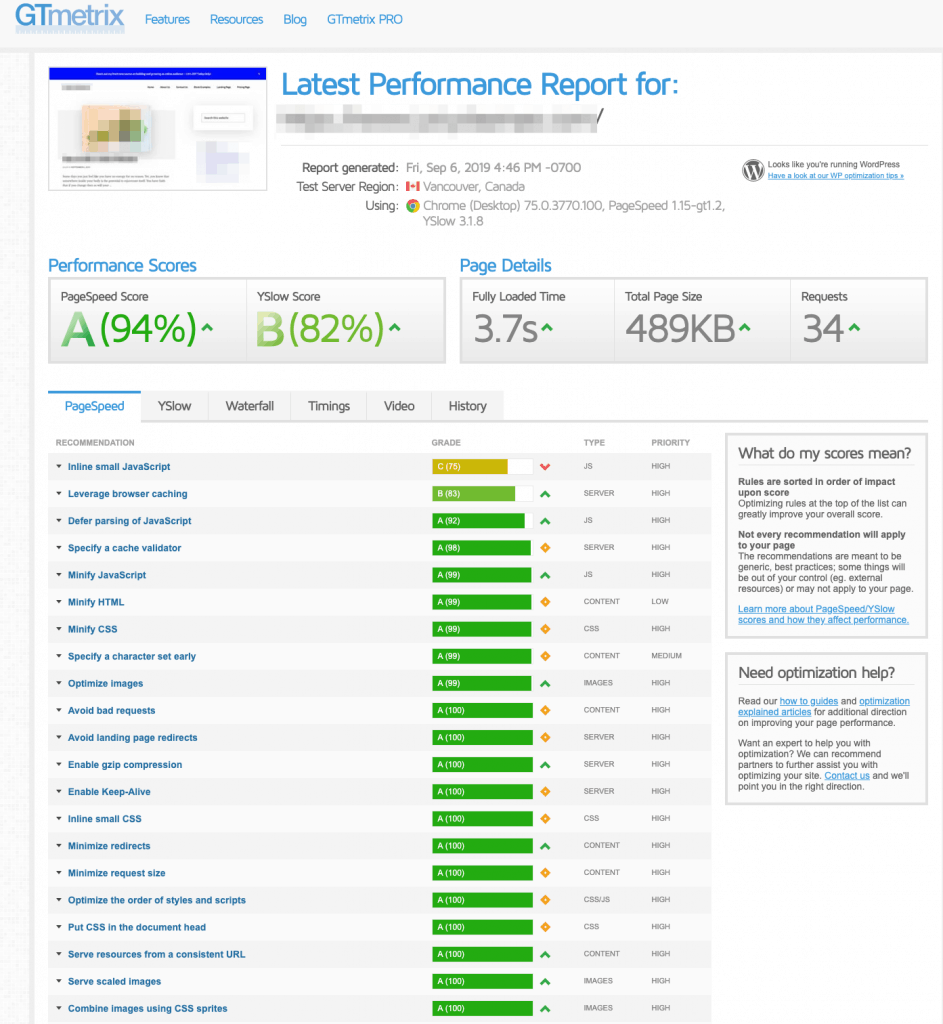Click red down arrow for Inline small JavaScript
Viewport: 943px width, 1024px height.
coord(545,467)
